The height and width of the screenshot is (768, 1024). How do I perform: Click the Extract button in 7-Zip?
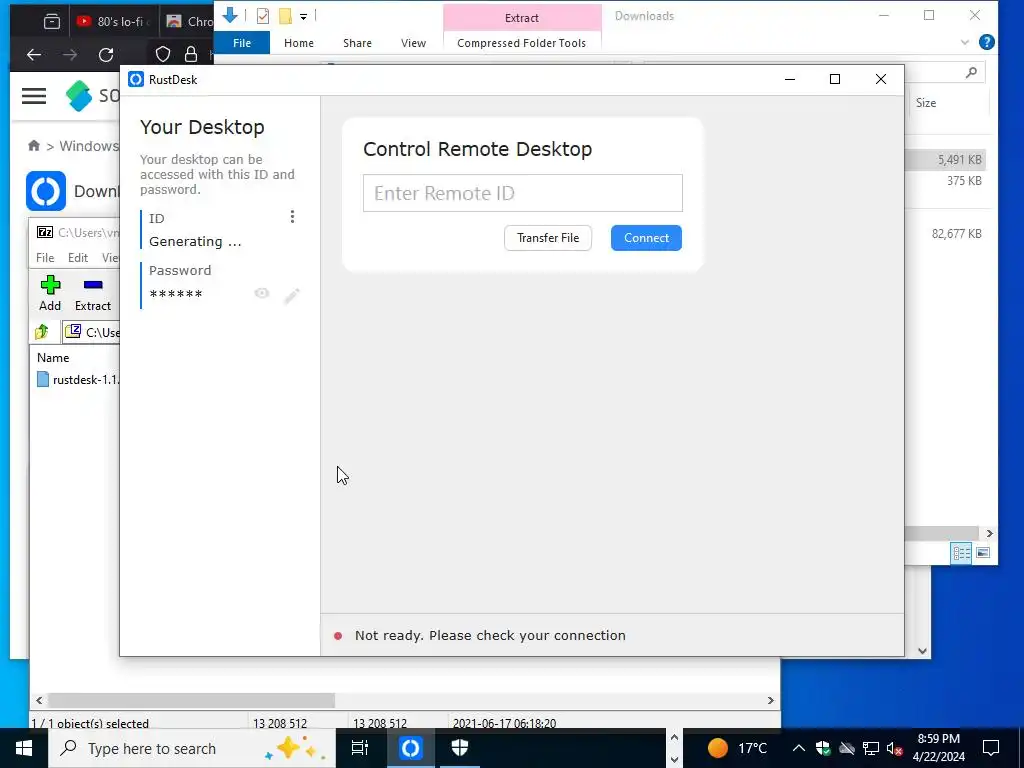(x=93, y=293)
